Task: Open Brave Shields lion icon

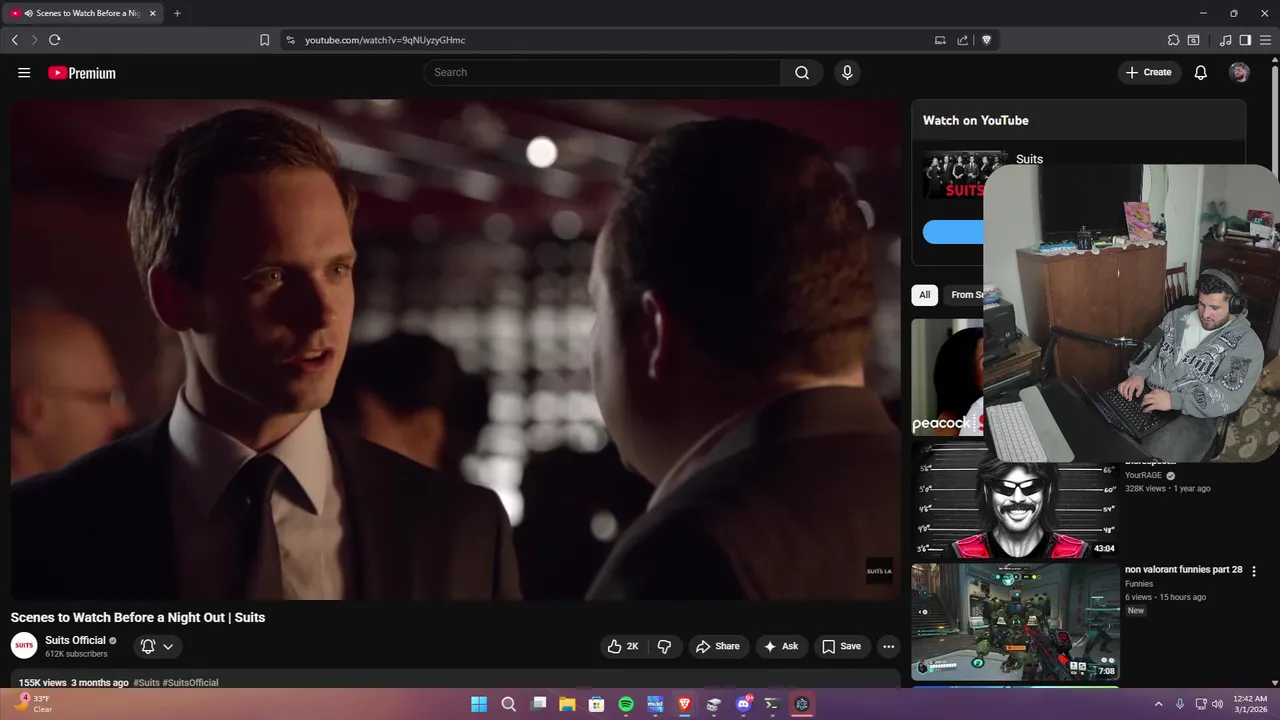Action: [x=986, y=40]
